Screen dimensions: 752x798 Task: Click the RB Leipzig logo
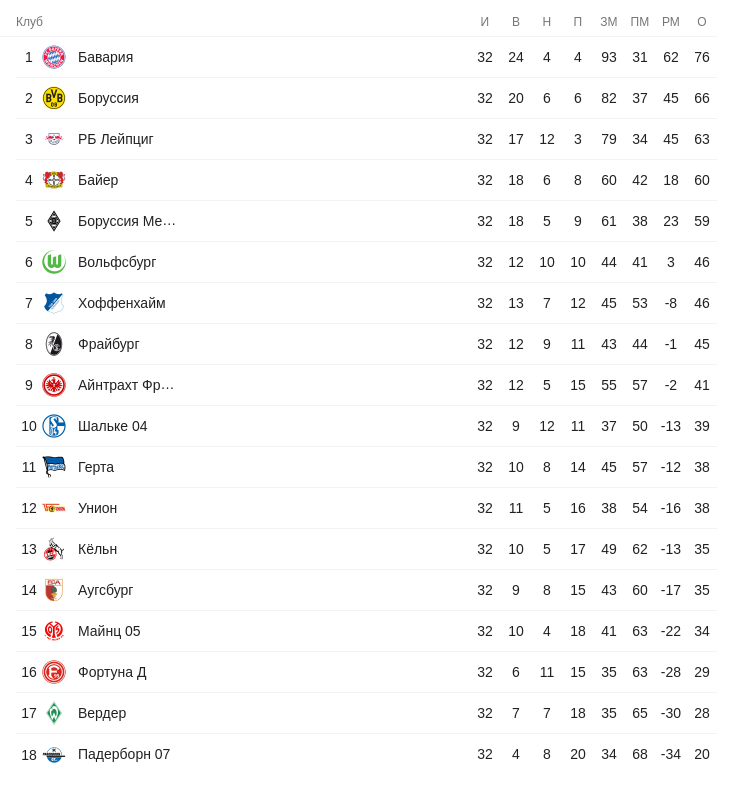click(54, 139)
